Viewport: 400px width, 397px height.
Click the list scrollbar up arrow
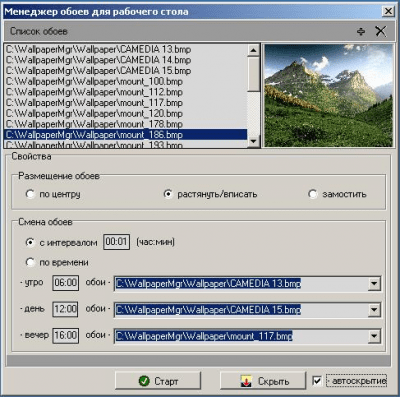click(x=254, y=50)
